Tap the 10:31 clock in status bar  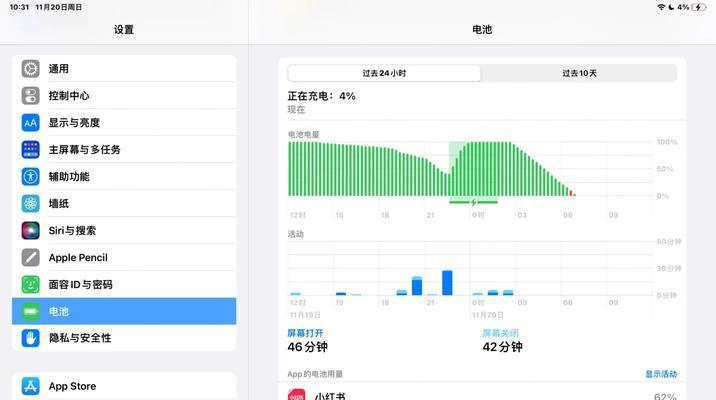(19, 7)
